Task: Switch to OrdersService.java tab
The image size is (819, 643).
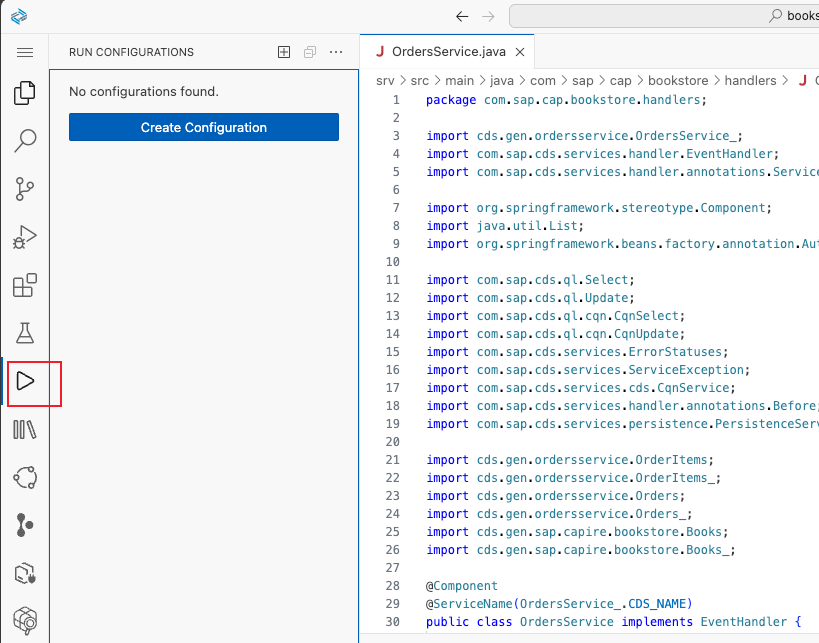Action: pyautogui.click(x=447, y=52)
